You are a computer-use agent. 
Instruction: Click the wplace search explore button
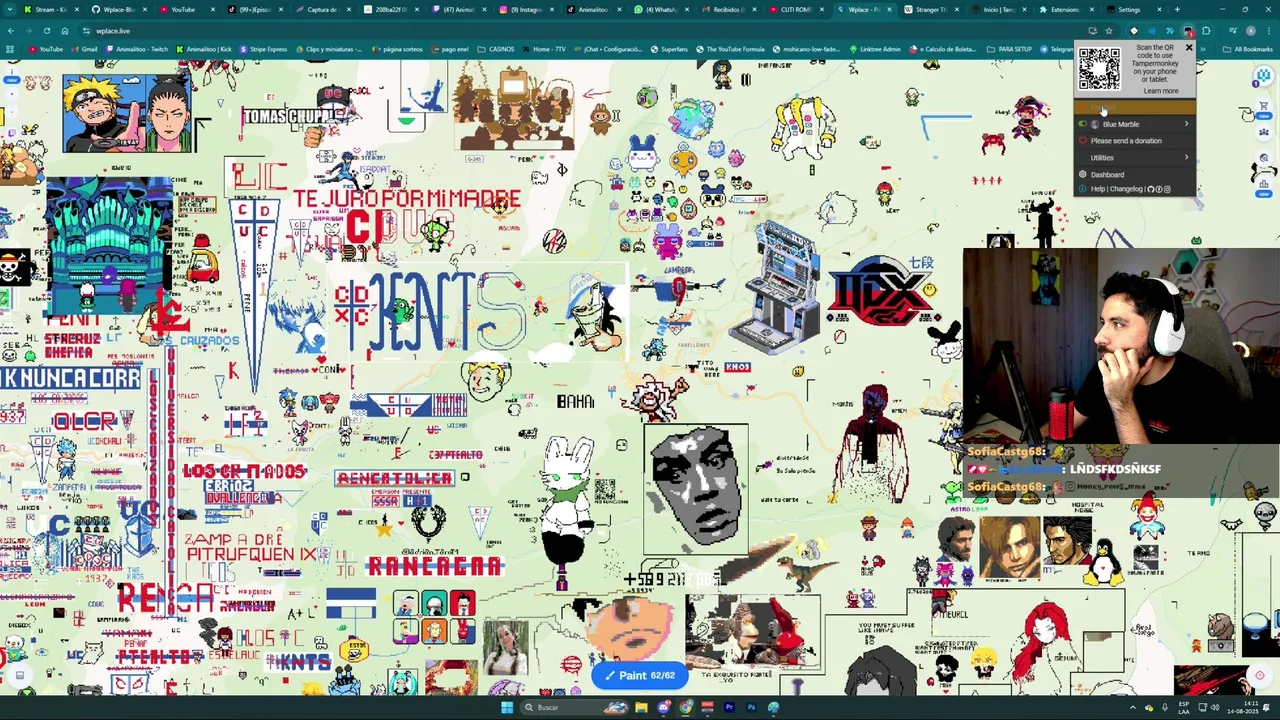click(1264, 157)
